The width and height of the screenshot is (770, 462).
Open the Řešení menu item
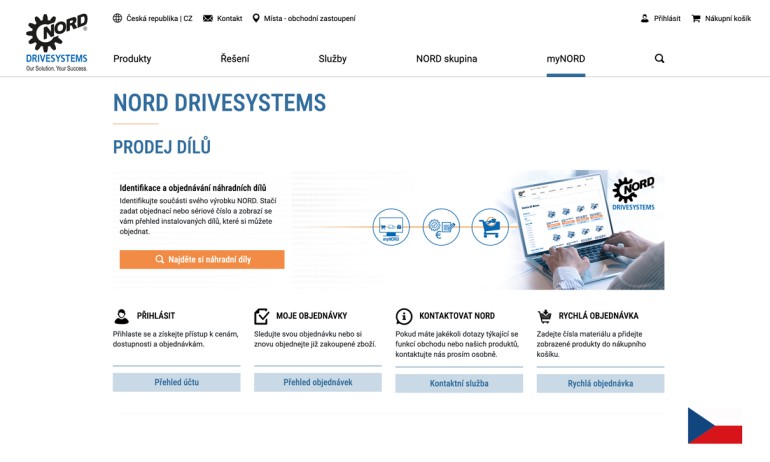235,59
